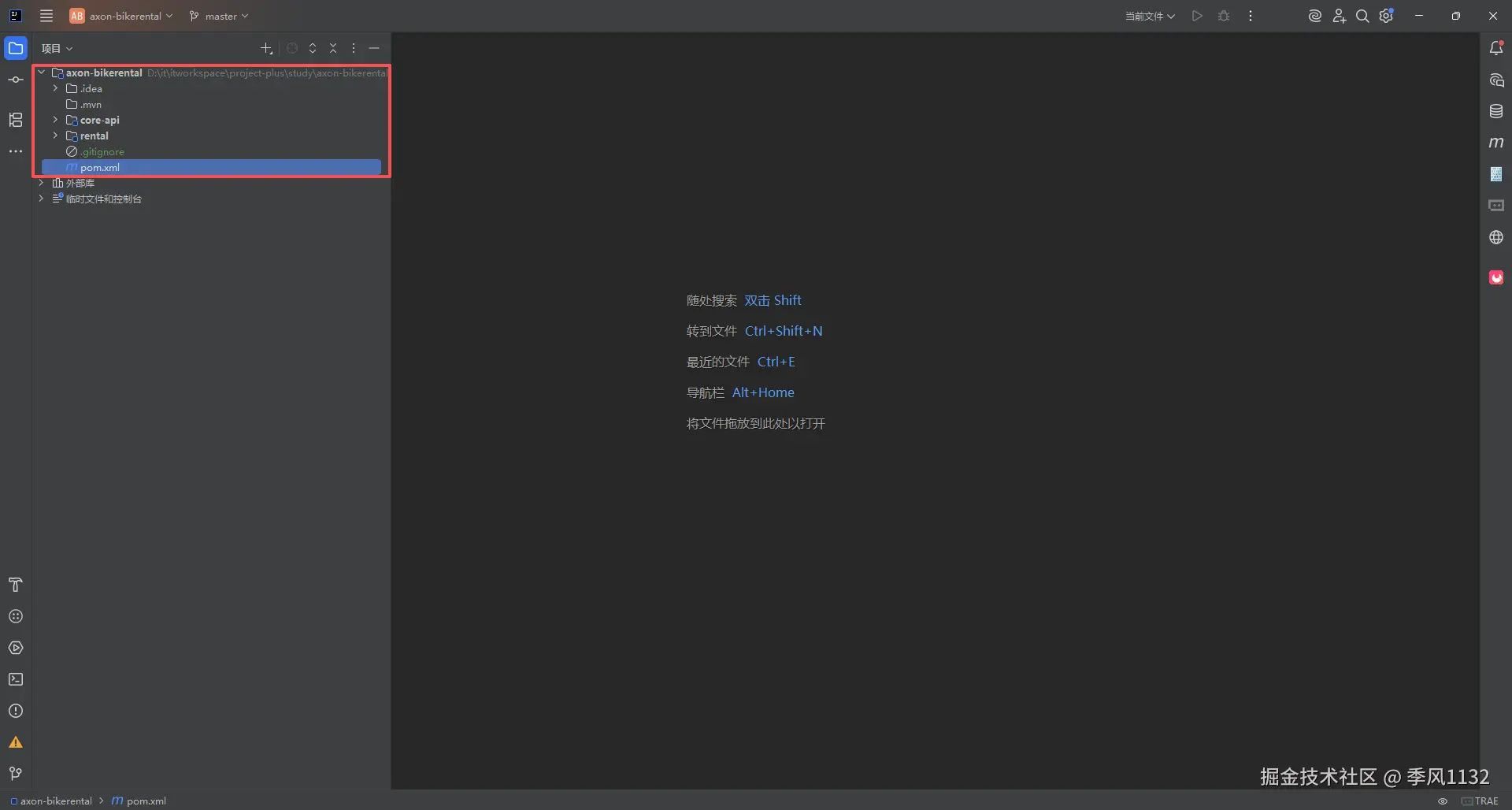1512x810 pixels.
Task: Collapse the axon-bikerental root node
Action: click(41, 72)
